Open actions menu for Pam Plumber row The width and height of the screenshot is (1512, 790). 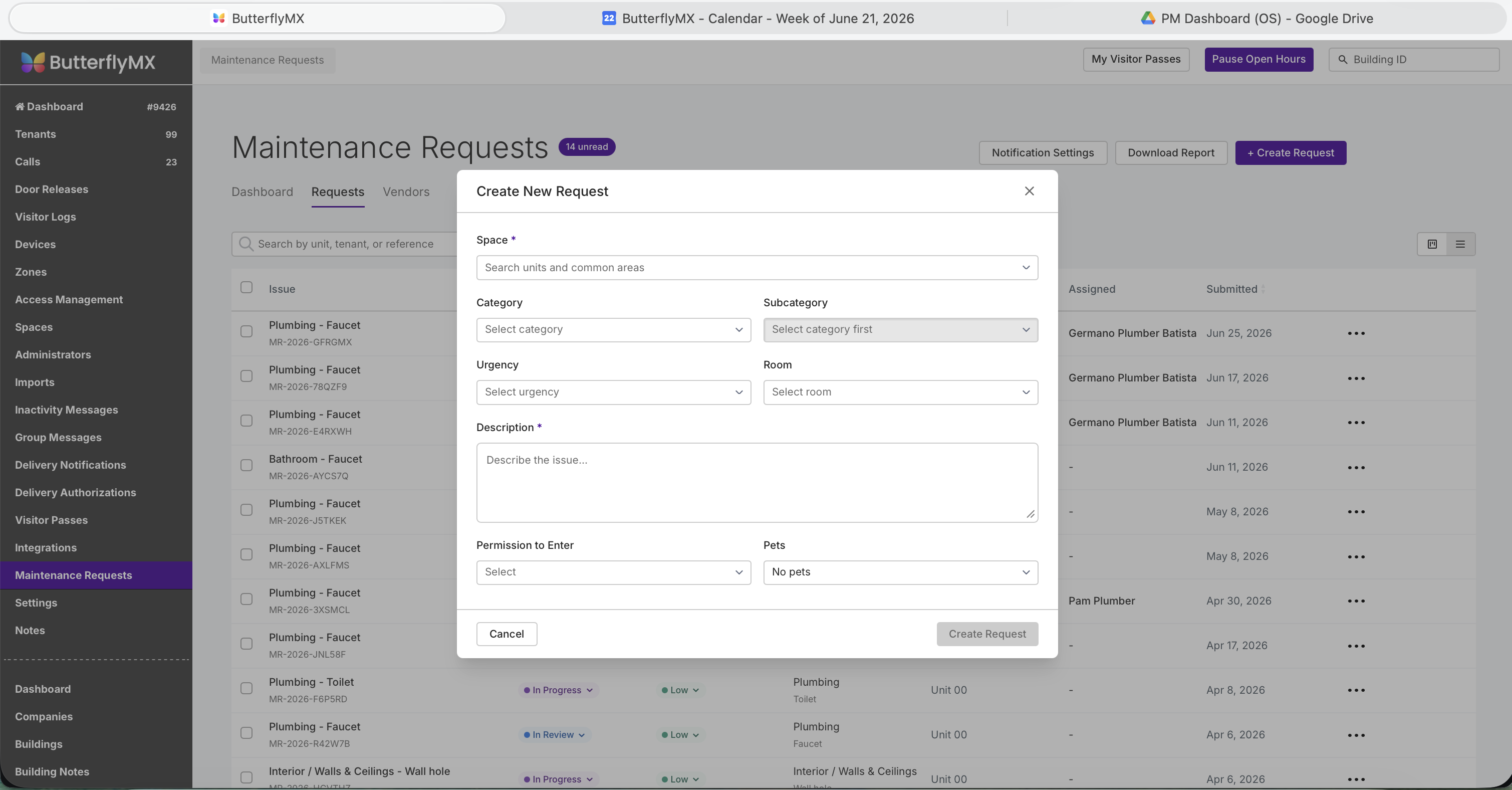(1356, 601)
